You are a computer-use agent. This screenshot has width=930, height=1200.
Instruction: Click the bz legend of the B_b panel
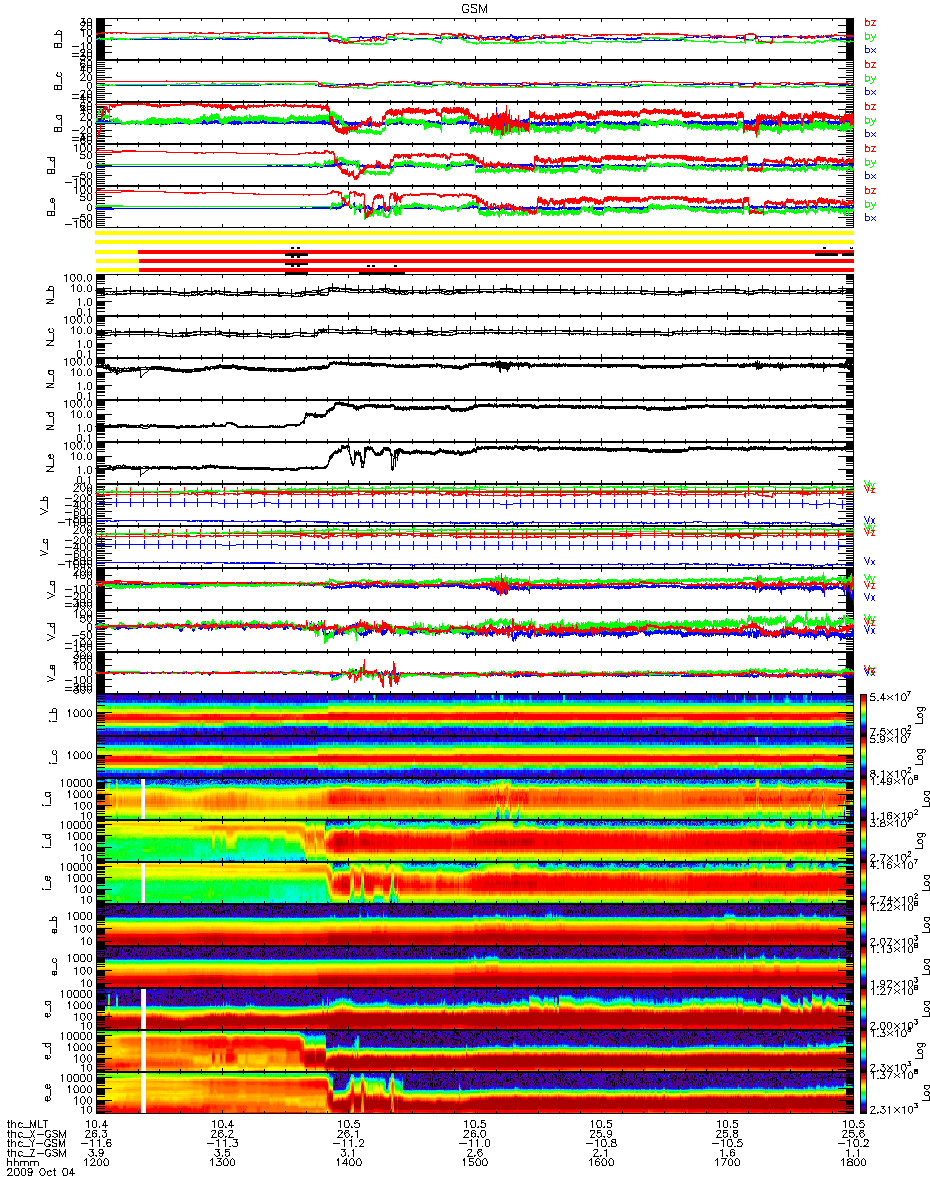[x=870, y=22]
